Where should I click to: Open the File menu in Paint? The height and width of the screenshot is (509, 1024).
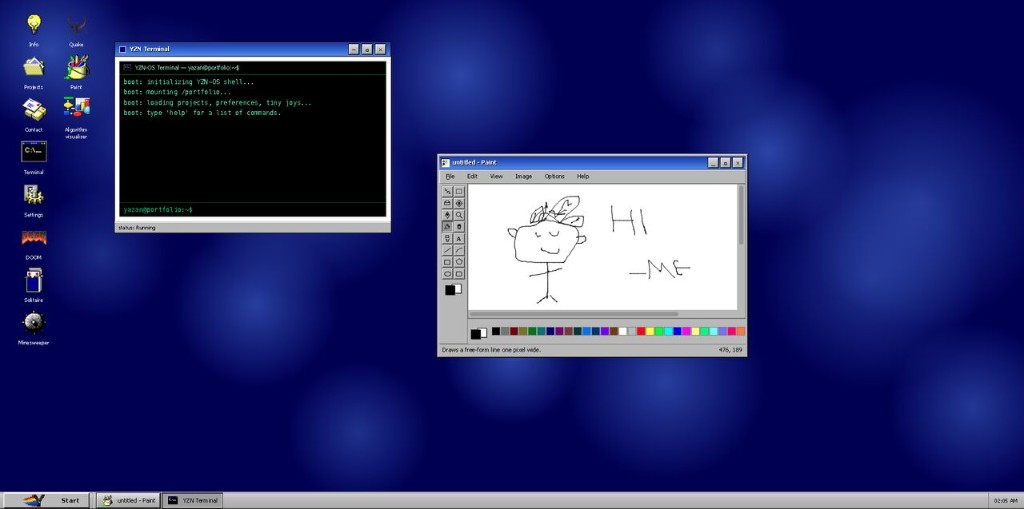(x=450, y=176)
